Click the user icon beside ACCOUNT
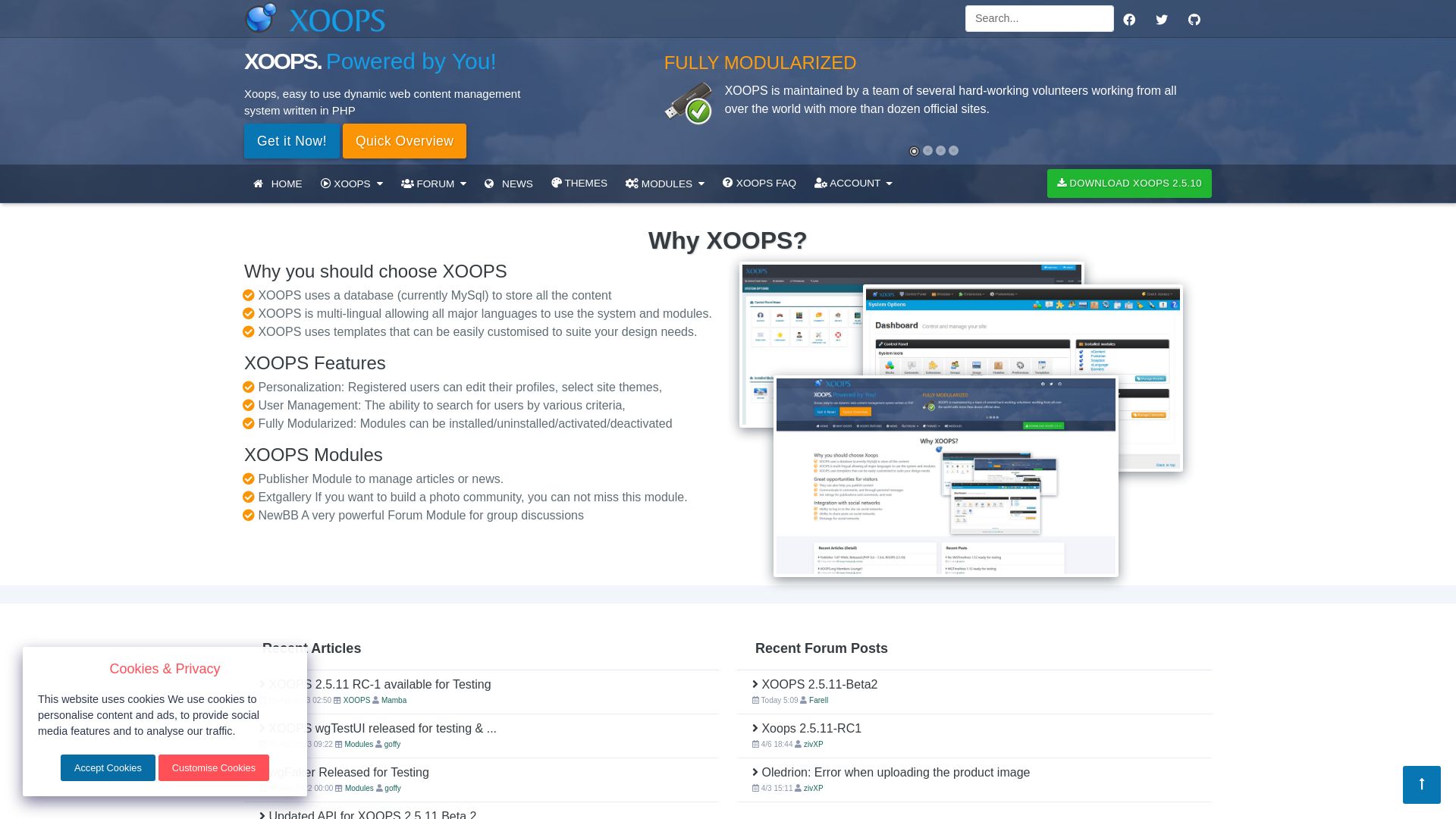 coord(820,183)
